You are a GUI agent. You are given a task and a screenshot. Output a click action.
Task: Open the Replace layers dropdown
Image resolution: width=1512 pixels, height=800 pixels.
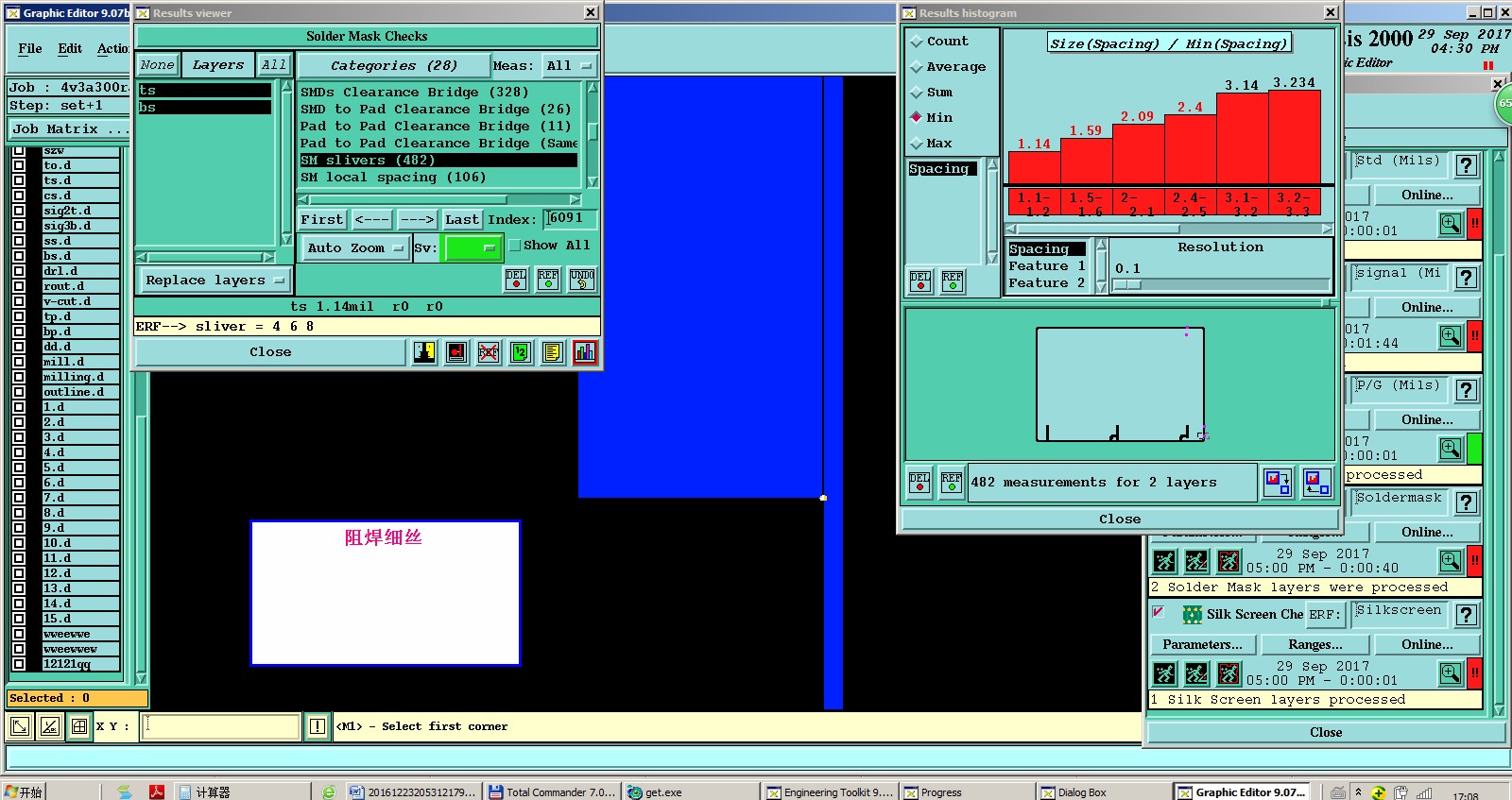click(x=215, y=281)
